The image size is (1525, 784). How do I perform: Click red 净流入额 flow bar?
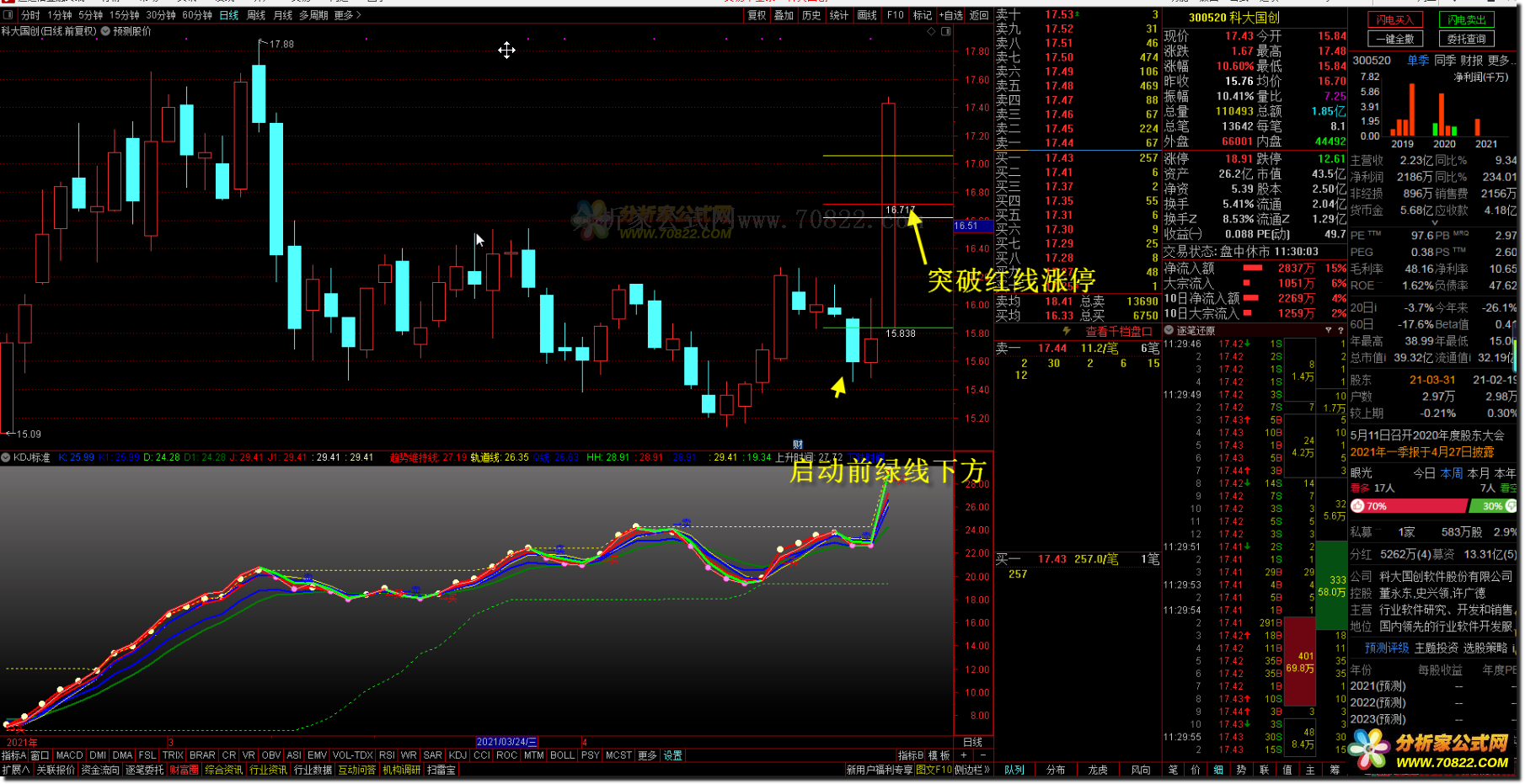tap(1253, 268)
